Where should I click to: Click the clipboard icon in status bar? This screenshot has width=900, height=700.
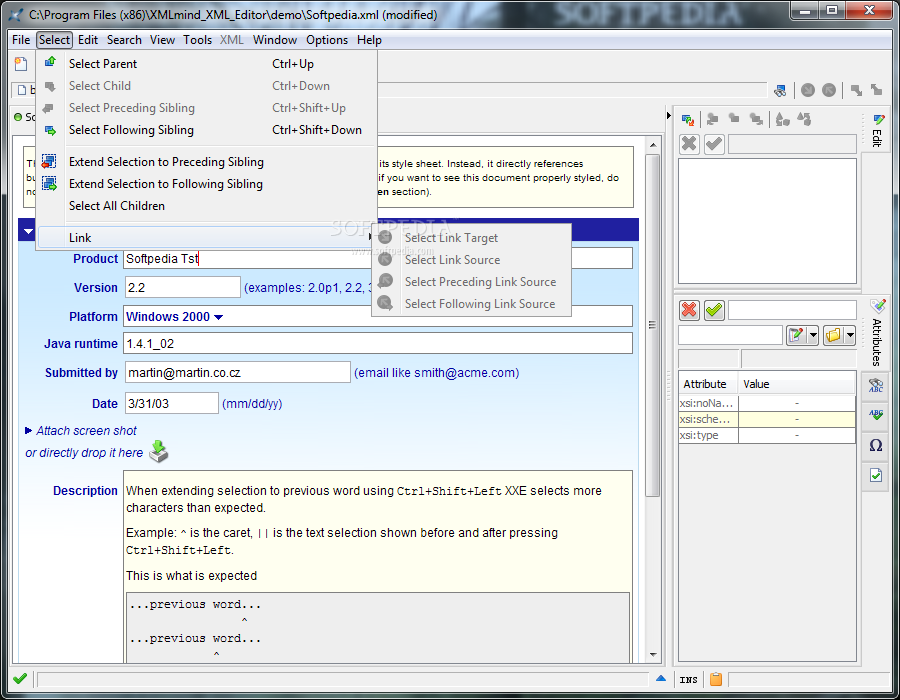point(716,679)
